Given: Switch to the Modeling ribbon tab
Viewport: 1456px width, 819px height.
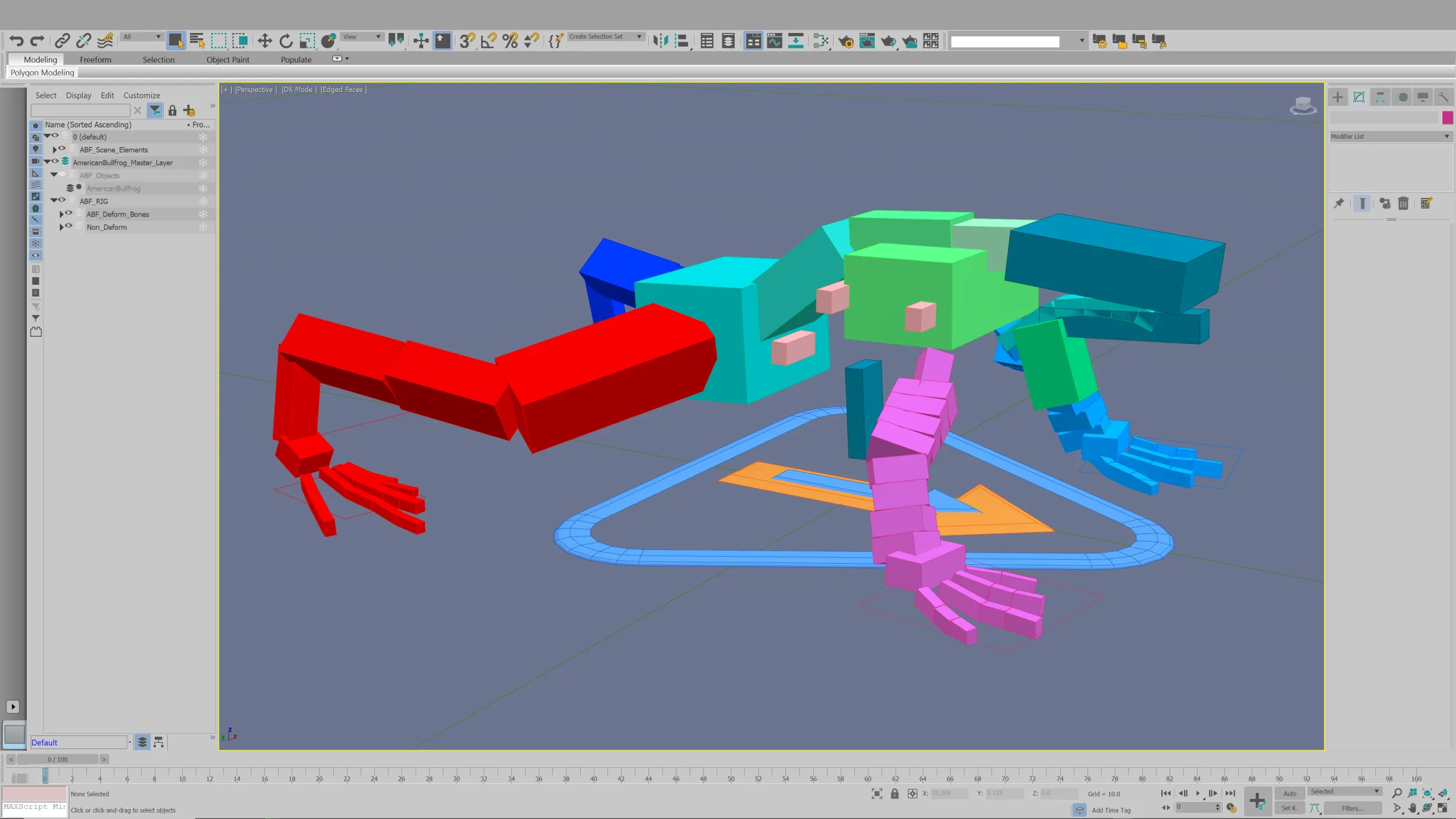Looking at the screenshot, I should pos(40,59).
